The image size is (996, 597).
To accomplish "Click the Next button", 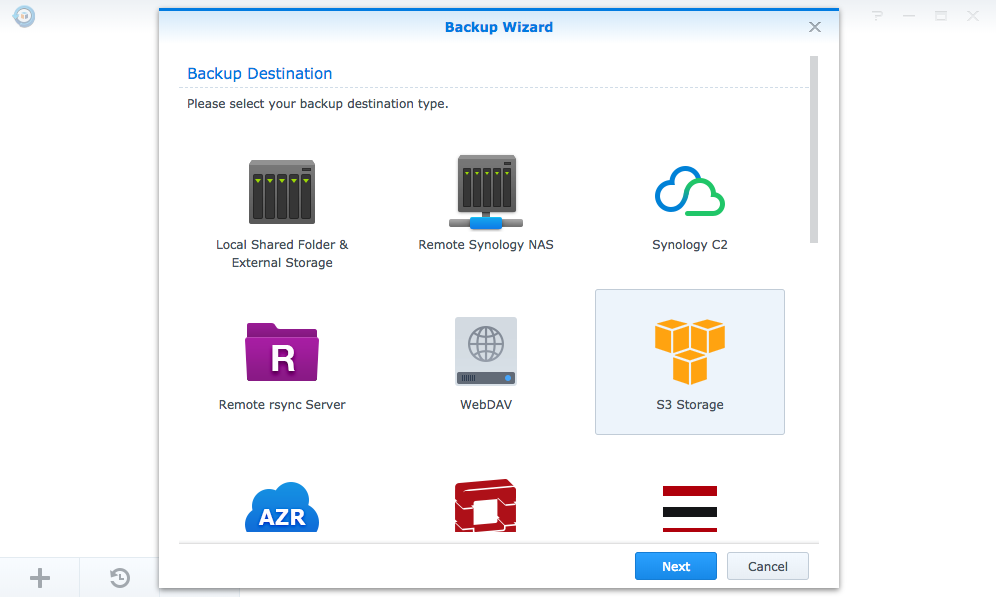I will (676, 566).
